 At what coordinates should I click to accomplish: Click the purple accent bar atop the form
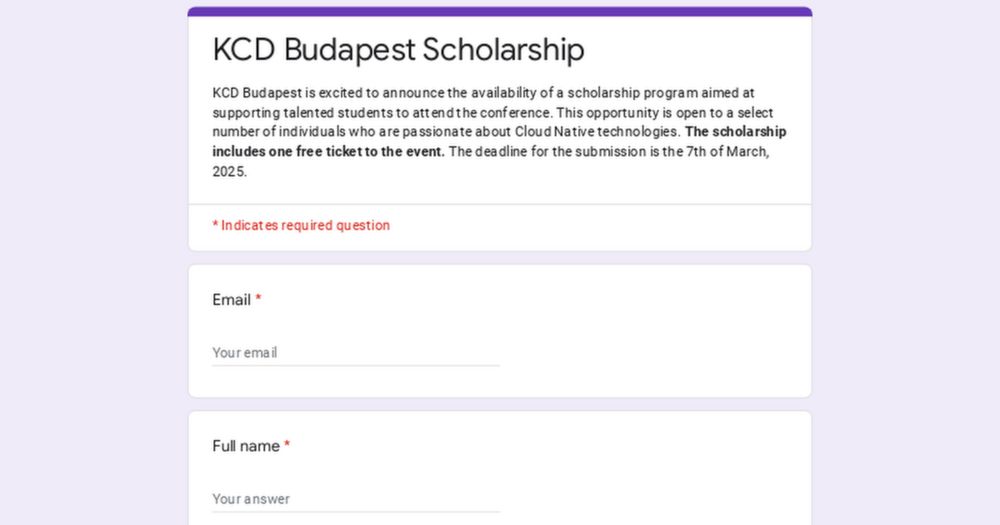(500, 12)
